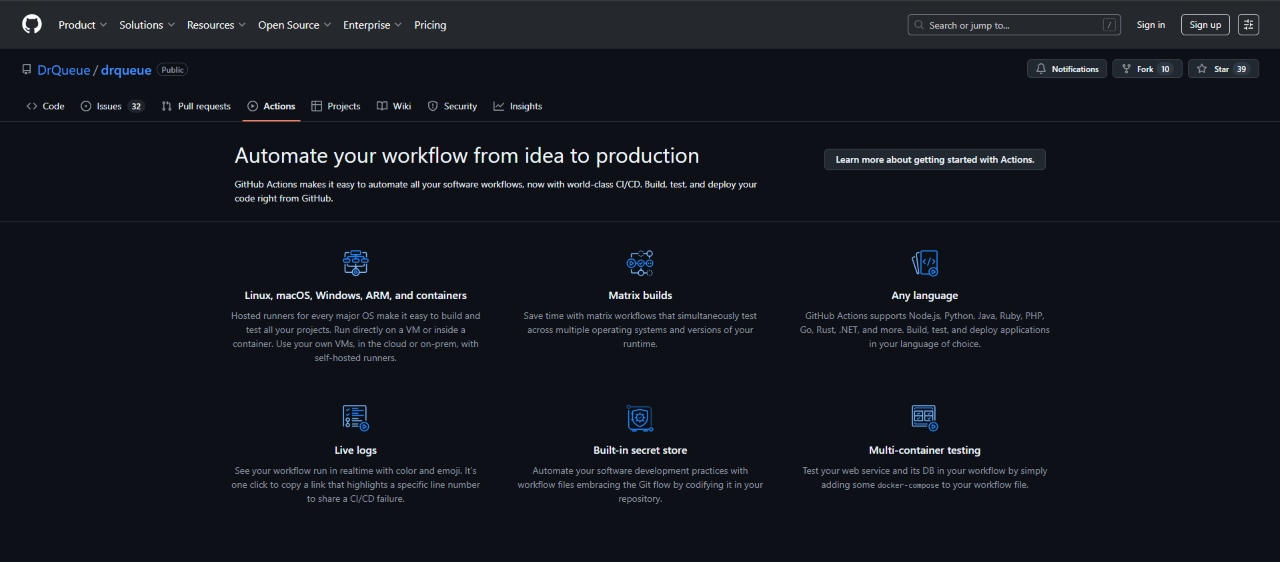
Task: Open the DrQueue owner link
Action: [63, 70]
